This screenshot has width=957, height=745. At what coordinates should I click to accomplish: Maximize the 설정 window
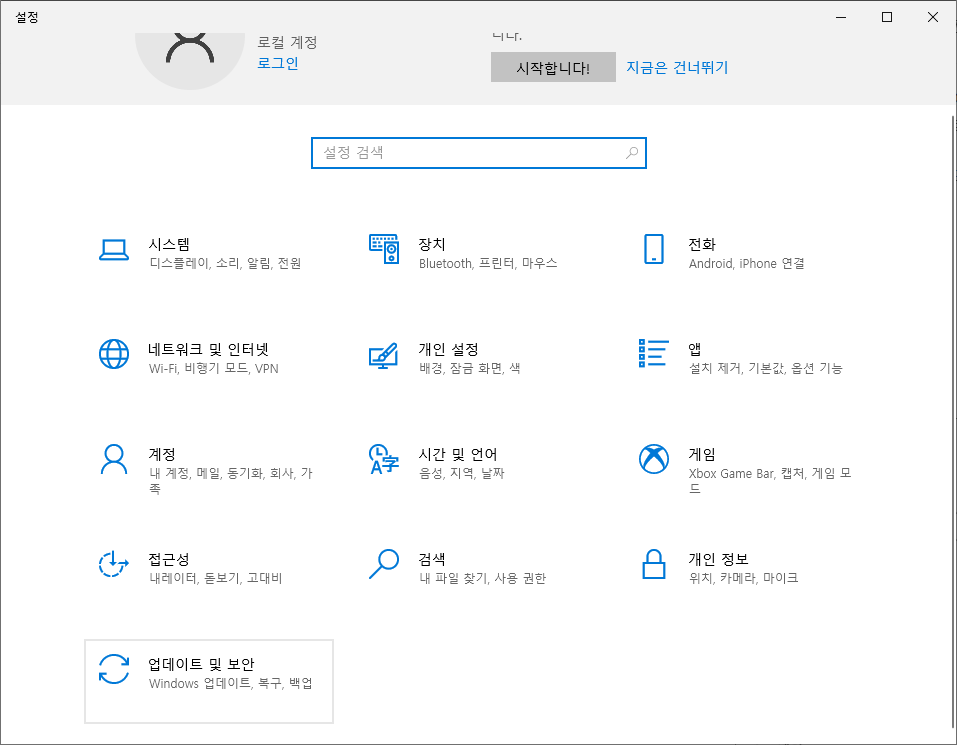click(887, 17)
